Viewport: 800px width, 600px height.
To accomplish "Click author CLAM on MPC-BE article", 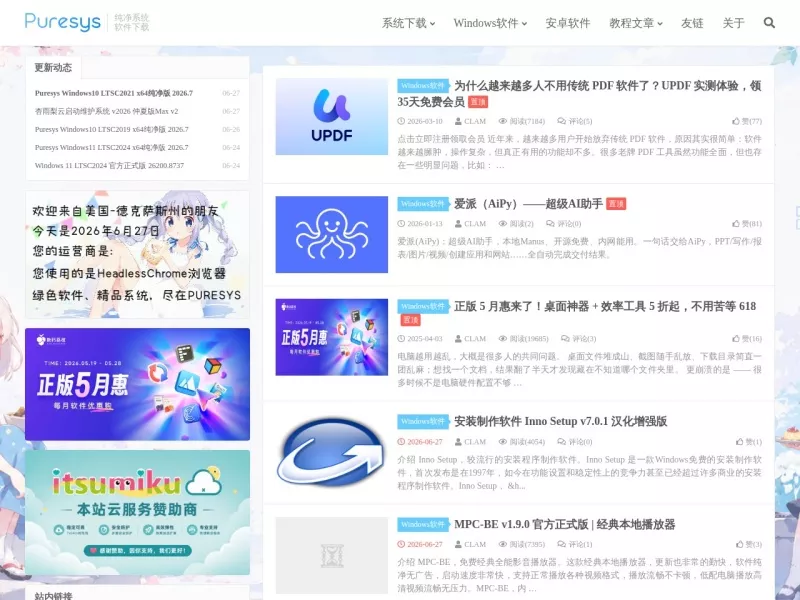I will 470,544.
